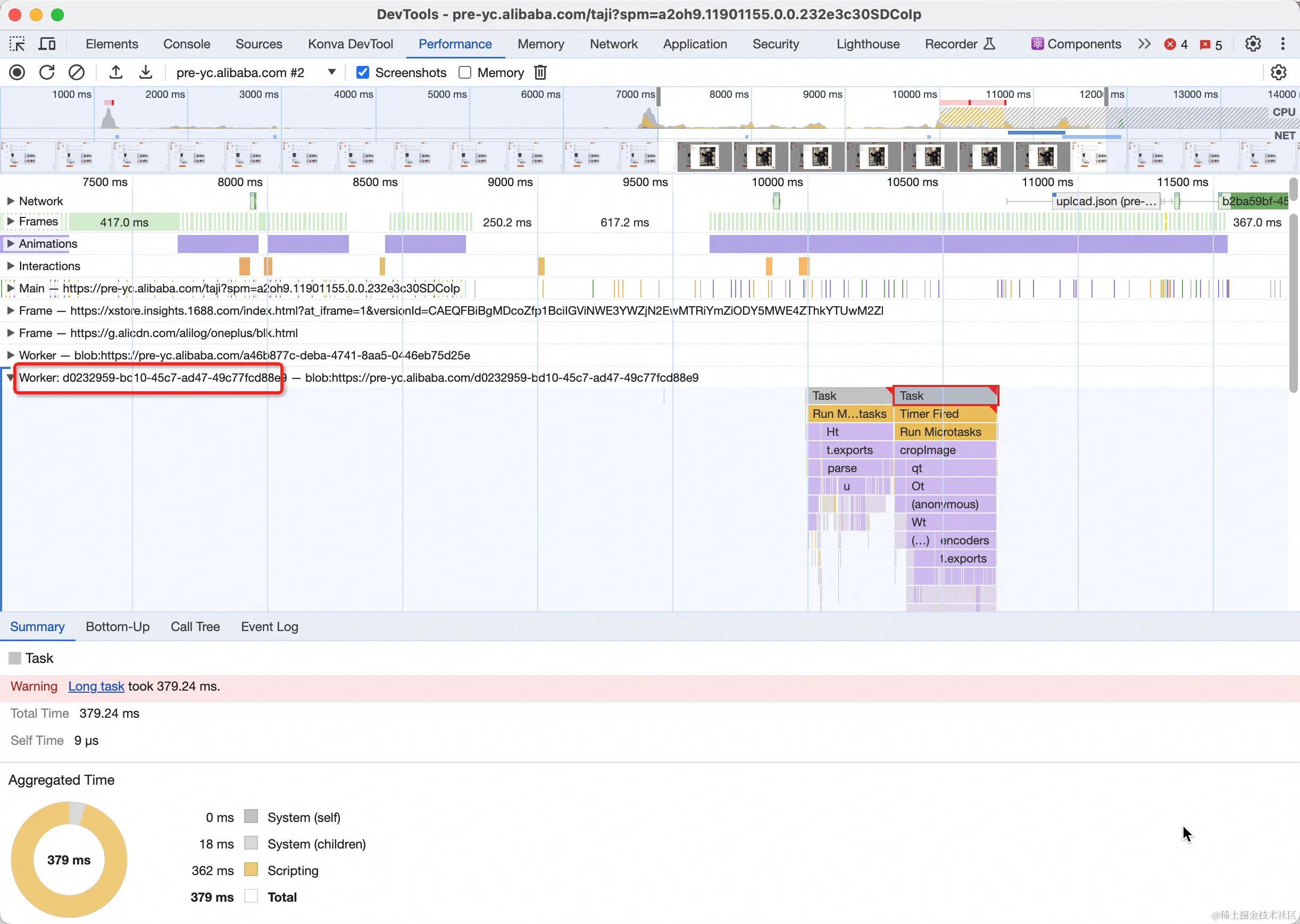Open the pre-yc.alibaba.com #2 recording dropdown
Screen dimensions: 1300x924
(332, 72)
